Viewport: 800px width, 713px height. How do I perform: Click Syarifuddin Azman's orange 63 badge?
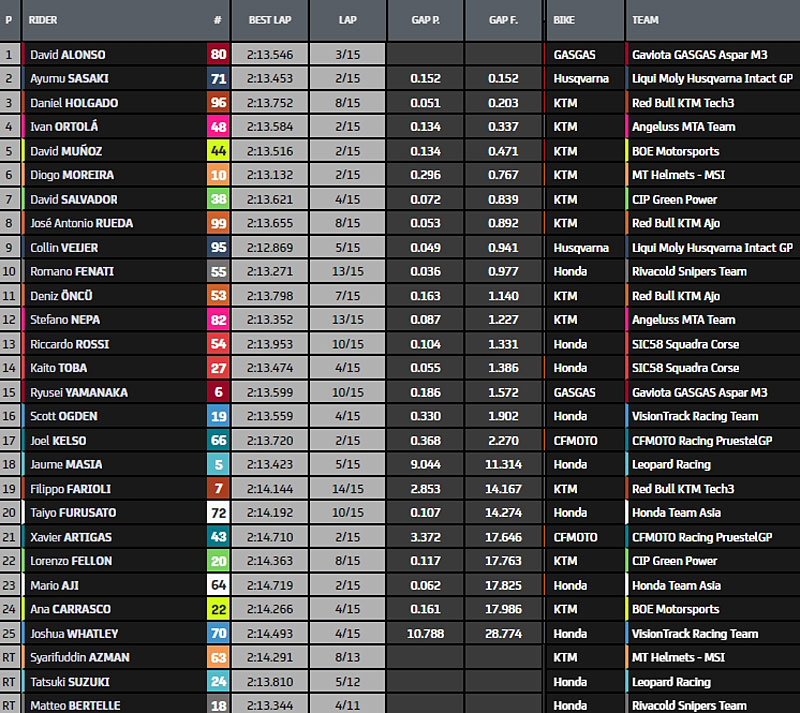click(217, 657)
